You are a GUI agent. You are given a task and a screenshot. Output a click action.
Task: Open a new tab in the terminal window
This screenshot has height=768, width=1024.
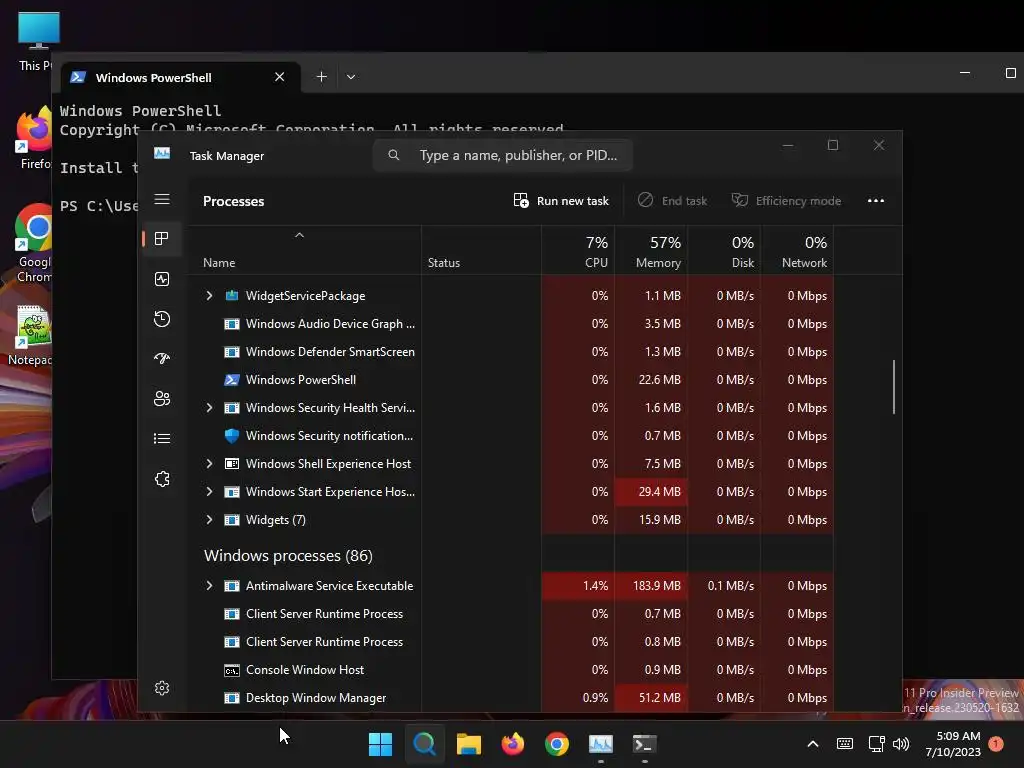[321, 77]
